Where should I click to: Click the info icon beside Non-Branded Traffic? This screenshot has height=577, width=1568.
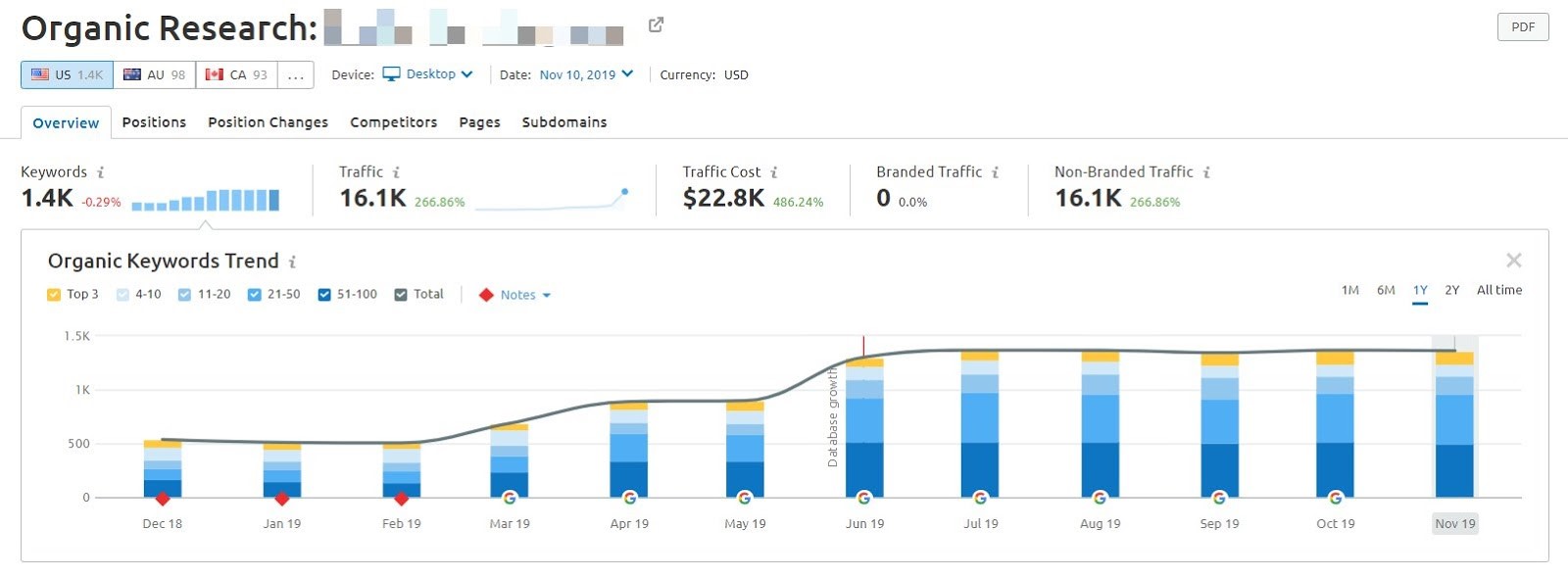coord(1206,172)
